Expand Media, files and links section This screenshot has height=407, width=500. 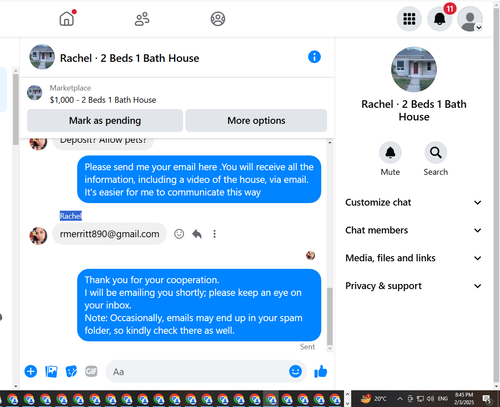tap(413, 258)
